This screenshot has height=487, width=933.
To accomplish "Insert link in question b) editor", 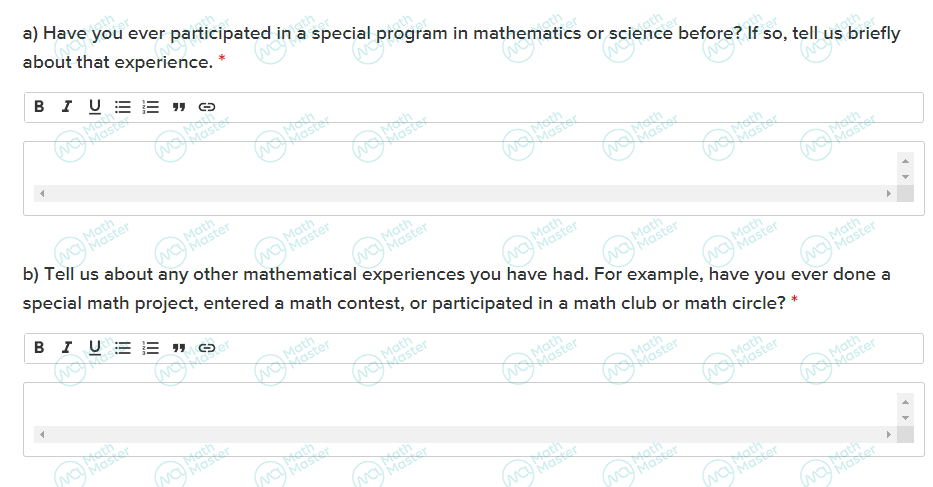I will click(206, 347).
